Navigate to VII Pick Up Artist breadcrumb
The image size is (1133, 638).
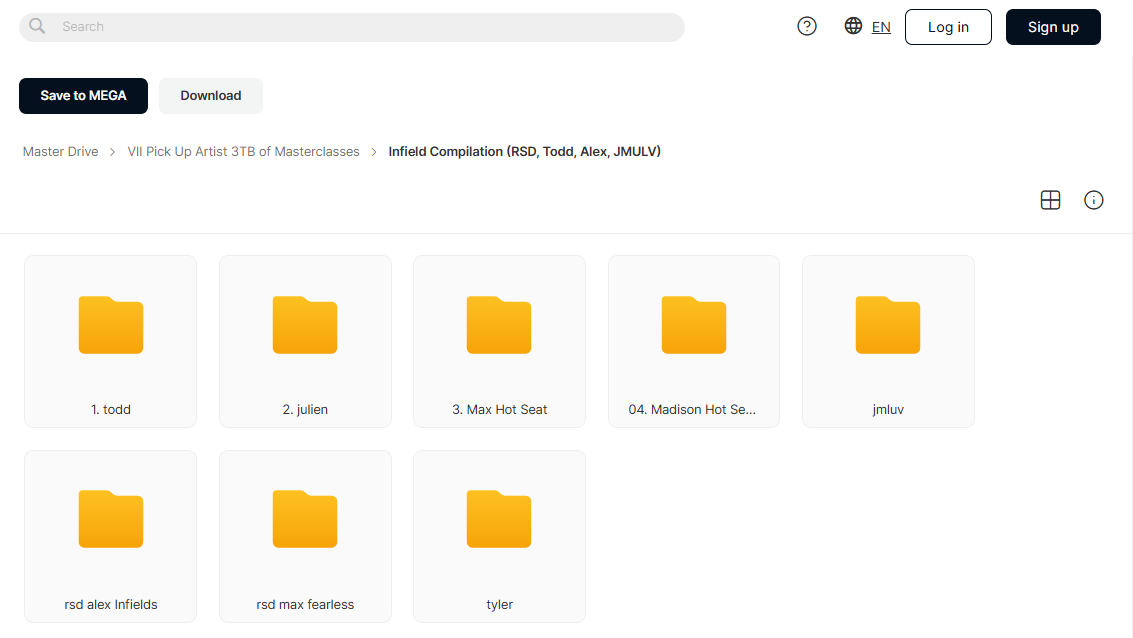click(x=244, y=152)
